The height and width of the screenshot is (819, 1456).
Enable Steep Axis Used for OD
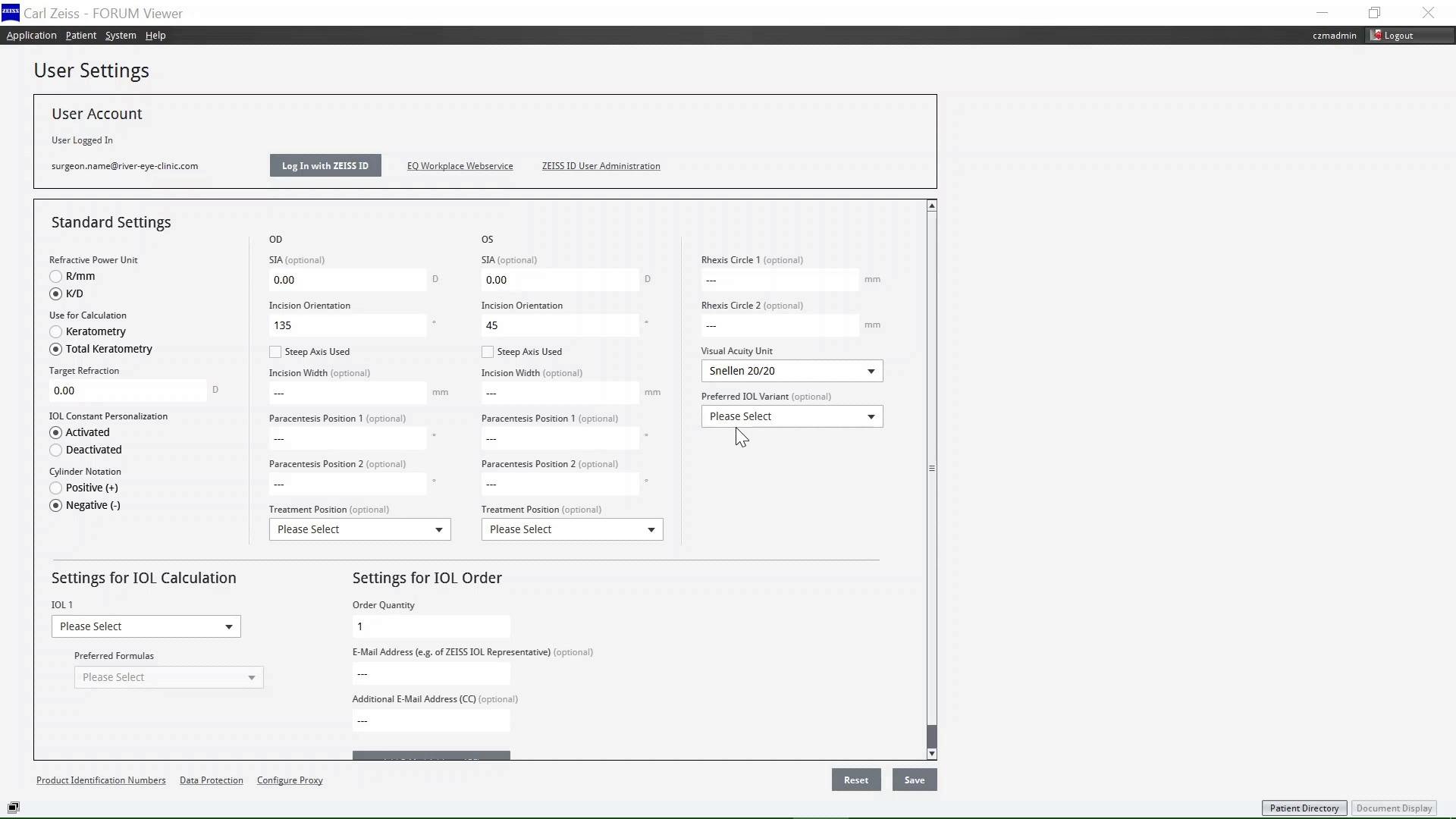click(x=275, y=352)
